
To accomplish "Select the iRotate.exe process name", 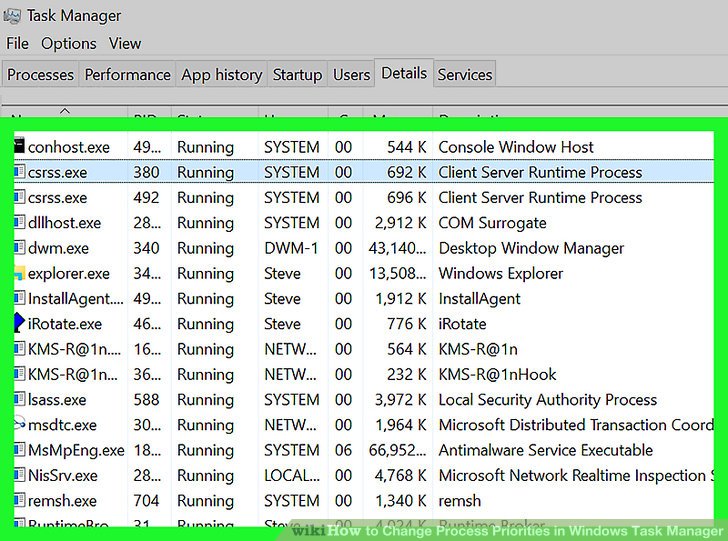I will coord(65,324).
